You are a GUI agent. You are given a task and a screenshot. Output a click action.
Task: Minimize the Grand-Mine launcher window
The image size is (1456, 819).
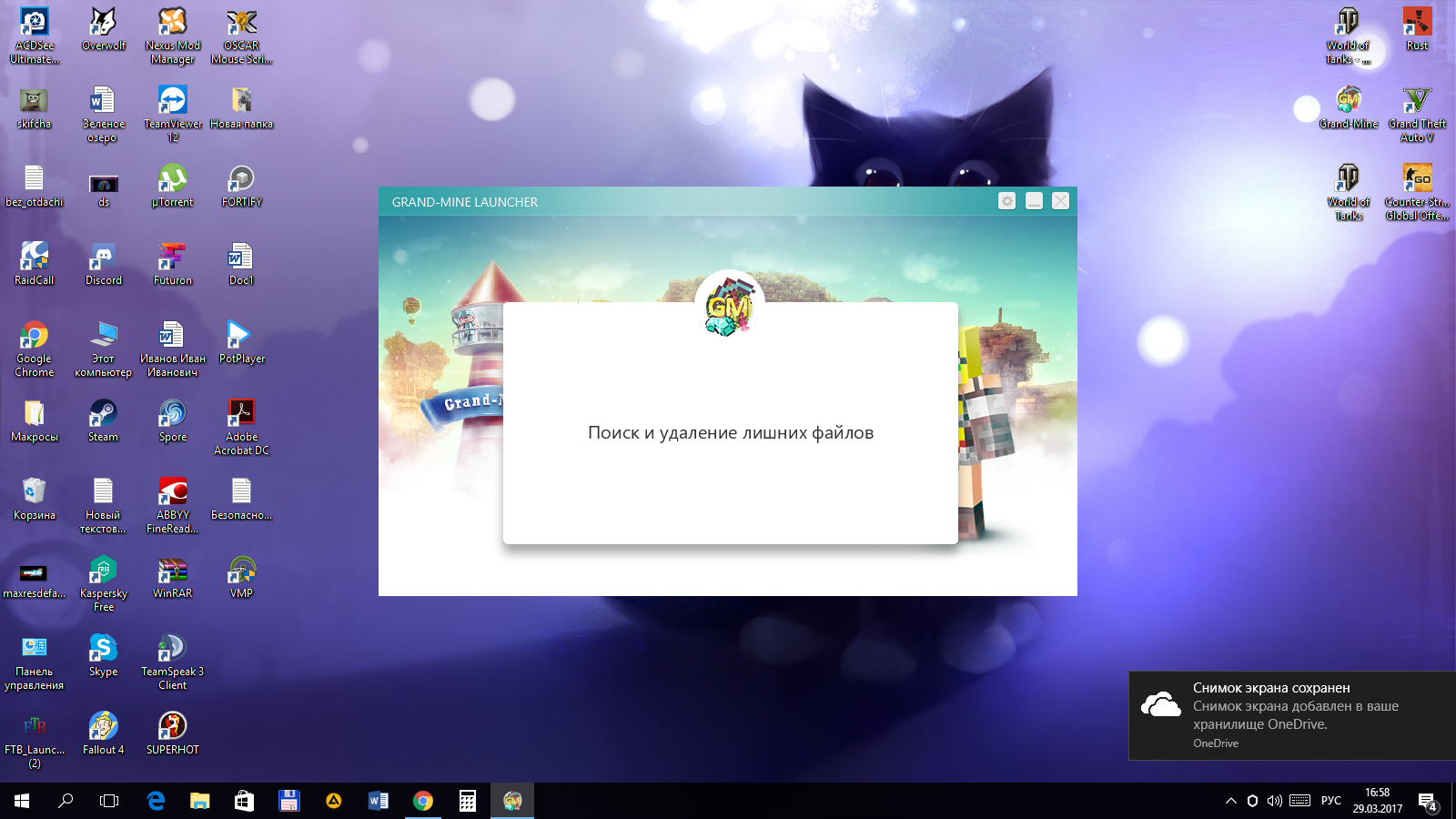(1034, 201)
